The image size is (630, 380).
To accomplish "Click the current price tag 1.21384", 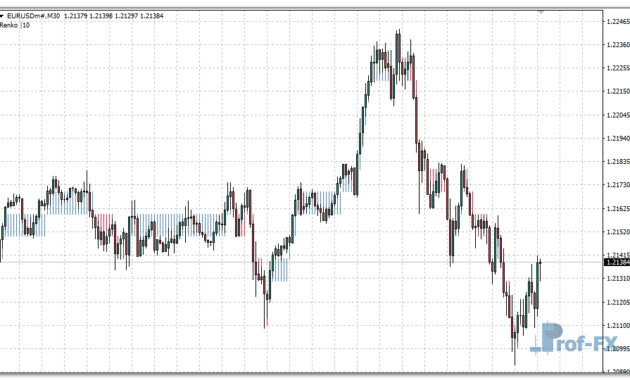I will pyautogui.click(x=618, y=262).
